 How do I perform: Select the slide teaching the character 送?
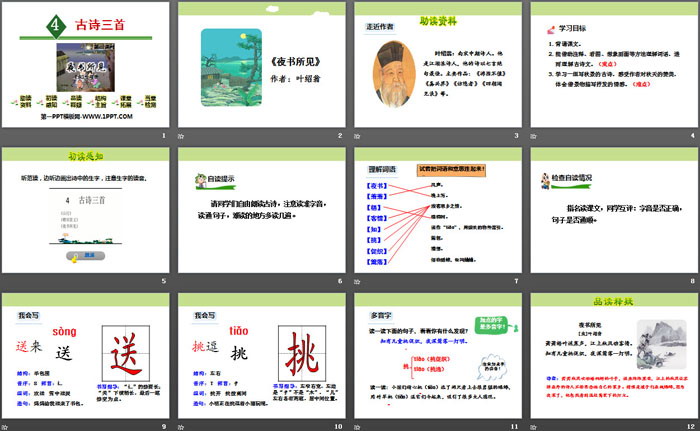click(x=85, y=355)
